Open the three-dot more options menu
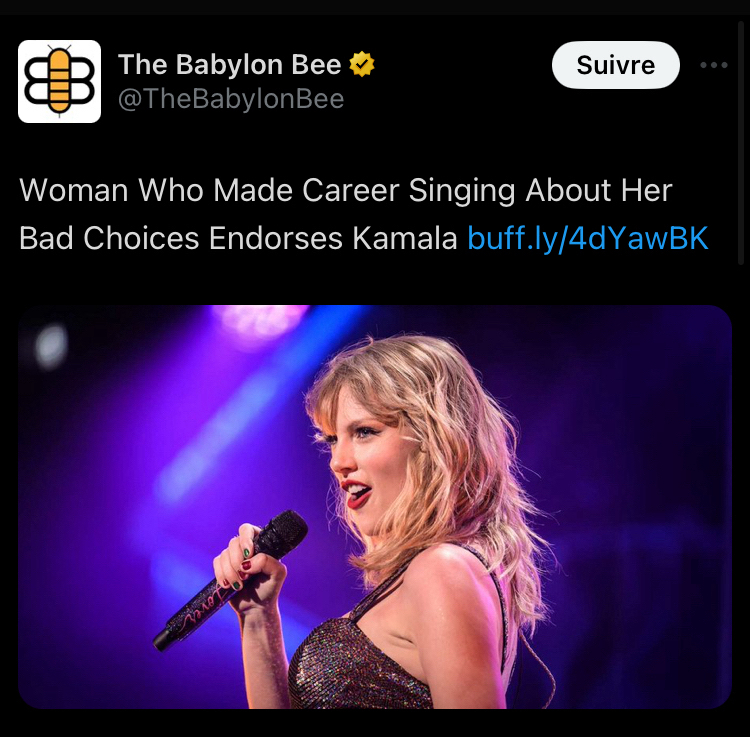 coord(714,65)
